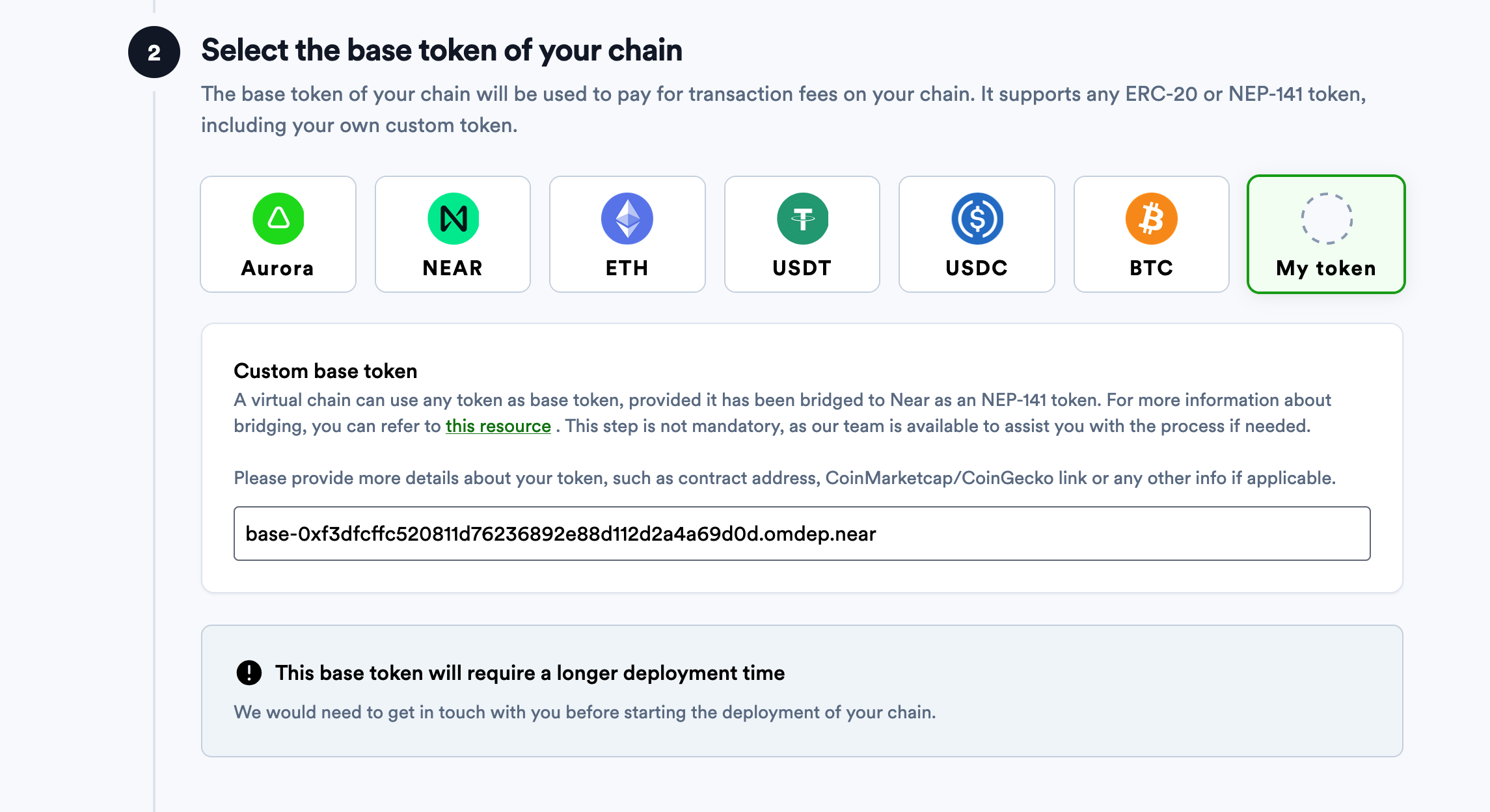Select the ETH base token card
Screen dimensions: 1490x812
[627, 234]
